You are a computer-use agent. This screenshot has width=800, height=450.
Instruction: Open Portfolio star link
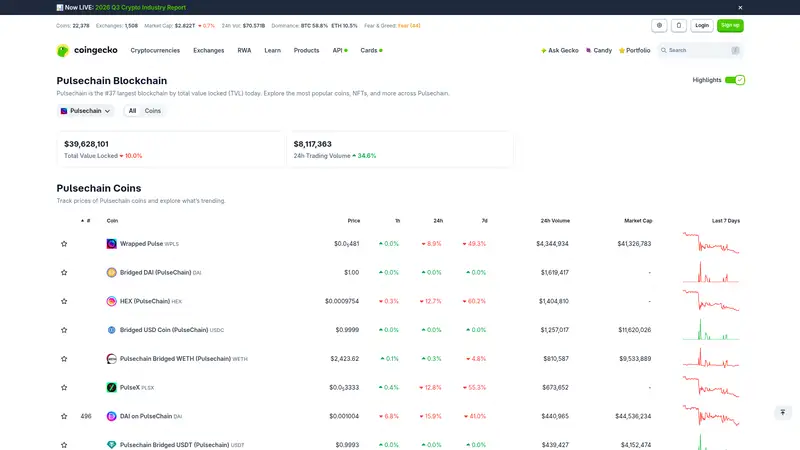(635, 51)
